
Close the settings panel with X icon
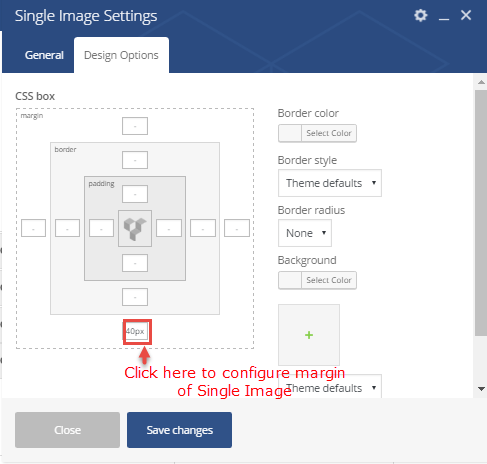click(466, 15)
